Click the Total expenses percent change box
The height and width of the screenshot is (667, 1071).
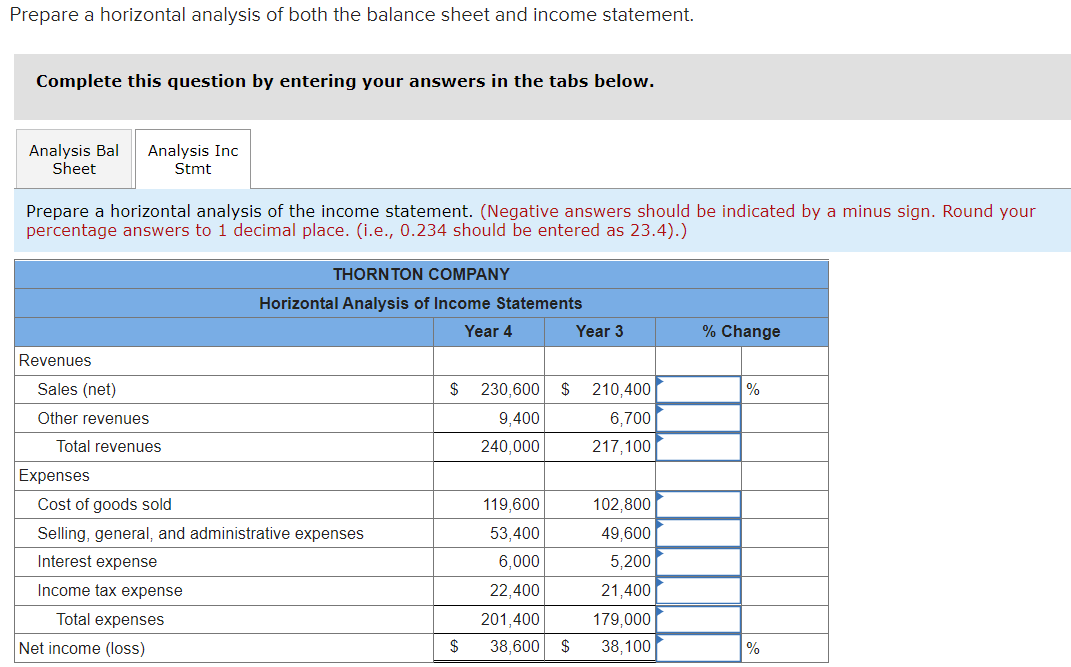[x=698, y=619]
